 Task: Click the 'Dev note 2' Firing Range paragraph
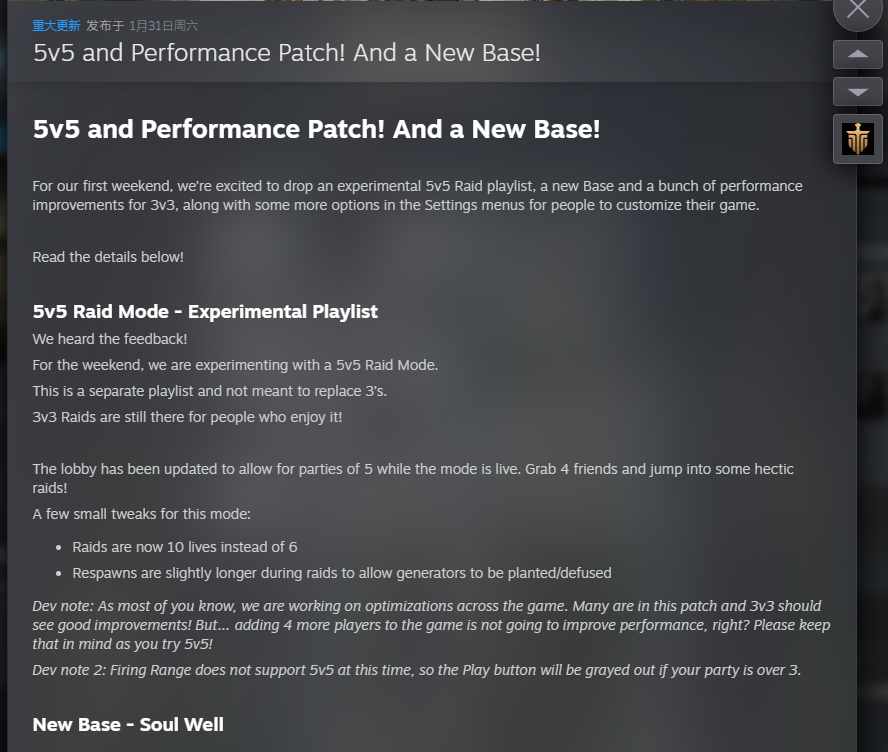click(x=416, y=670)
